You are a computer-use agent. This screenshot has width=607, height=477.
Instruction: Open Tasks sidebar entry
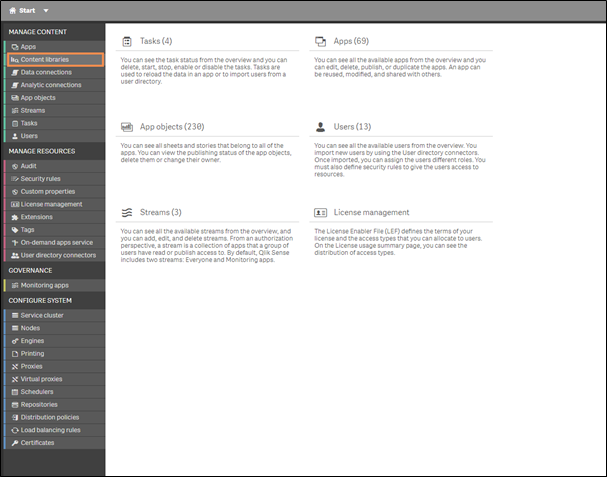tap(55, 124)
